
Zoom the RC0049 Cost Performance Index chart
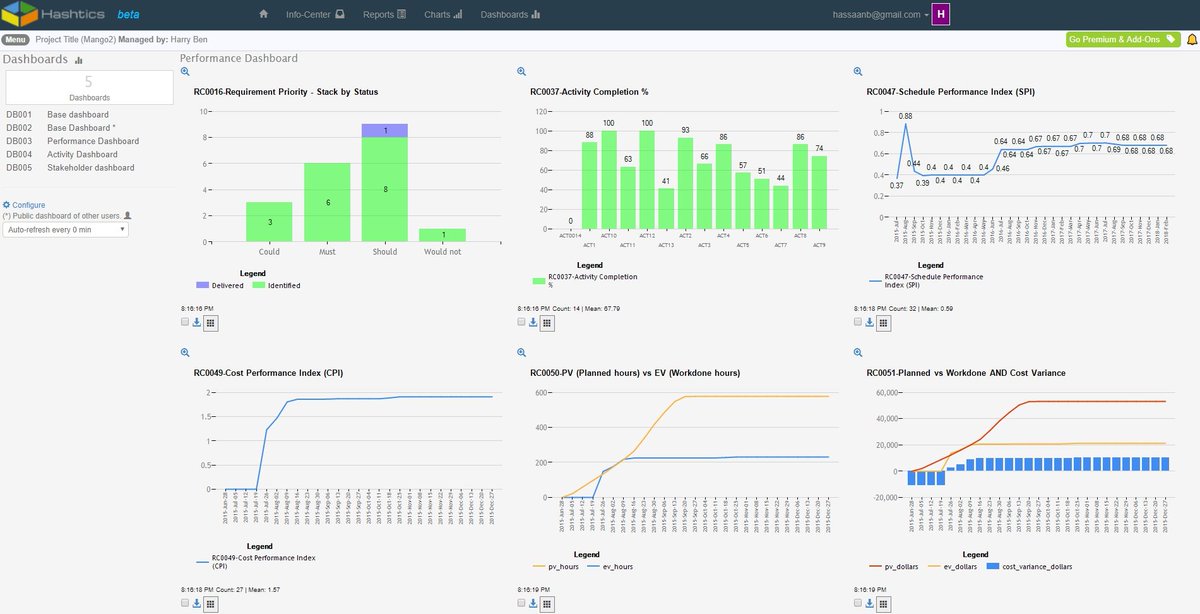[185, 352]
